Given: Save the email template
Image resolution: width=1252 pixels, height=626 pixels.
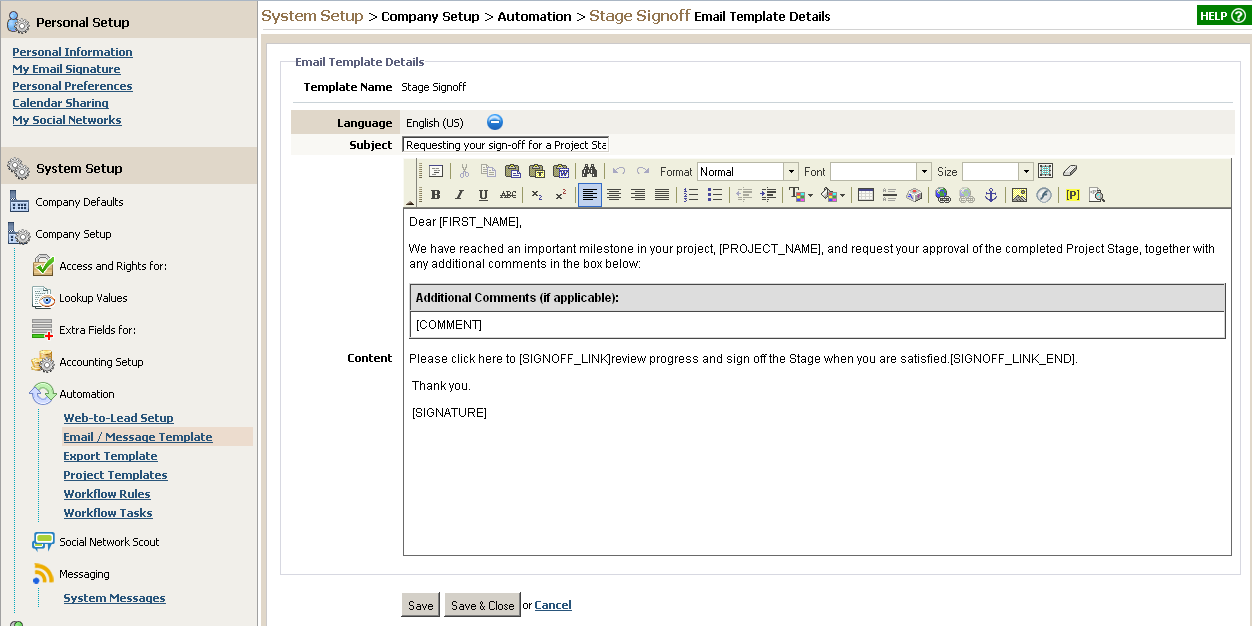Looking at the screenshot, I should (x=421, y=605).
